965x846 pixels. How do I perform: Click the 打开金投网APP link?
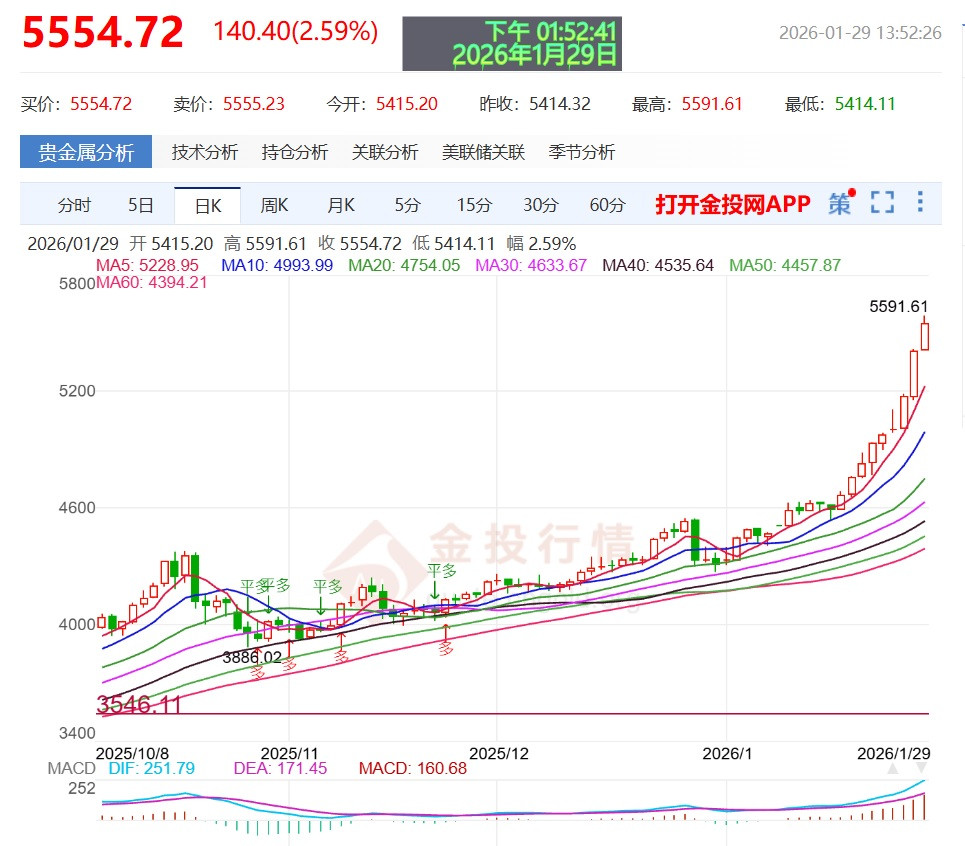pos(733,205)
